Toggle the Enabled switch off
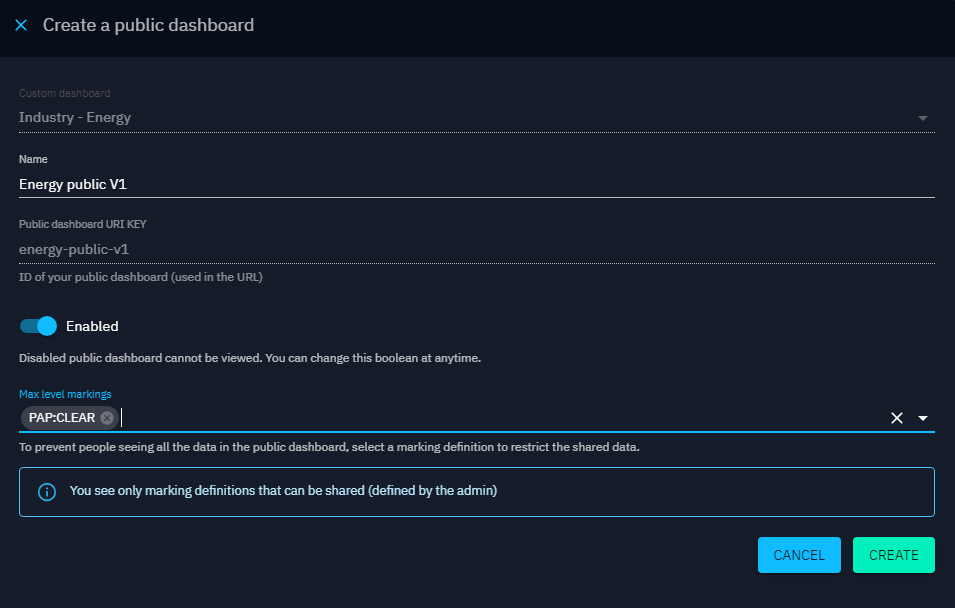Image resolution: width=955 pixels, height=608 pixels. [39, 326]
